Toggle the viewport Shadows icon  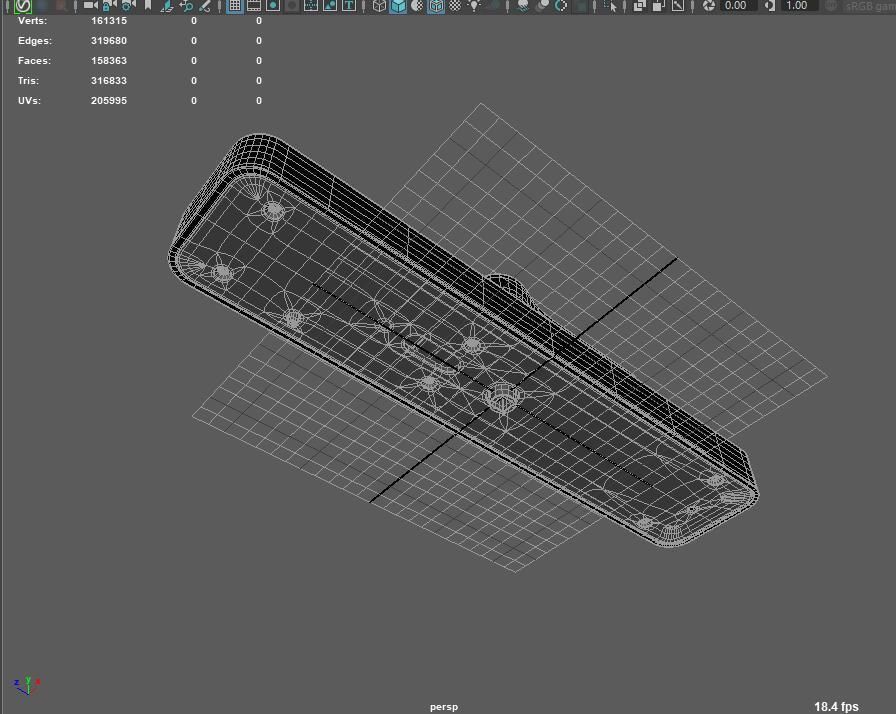click(493, 6)
